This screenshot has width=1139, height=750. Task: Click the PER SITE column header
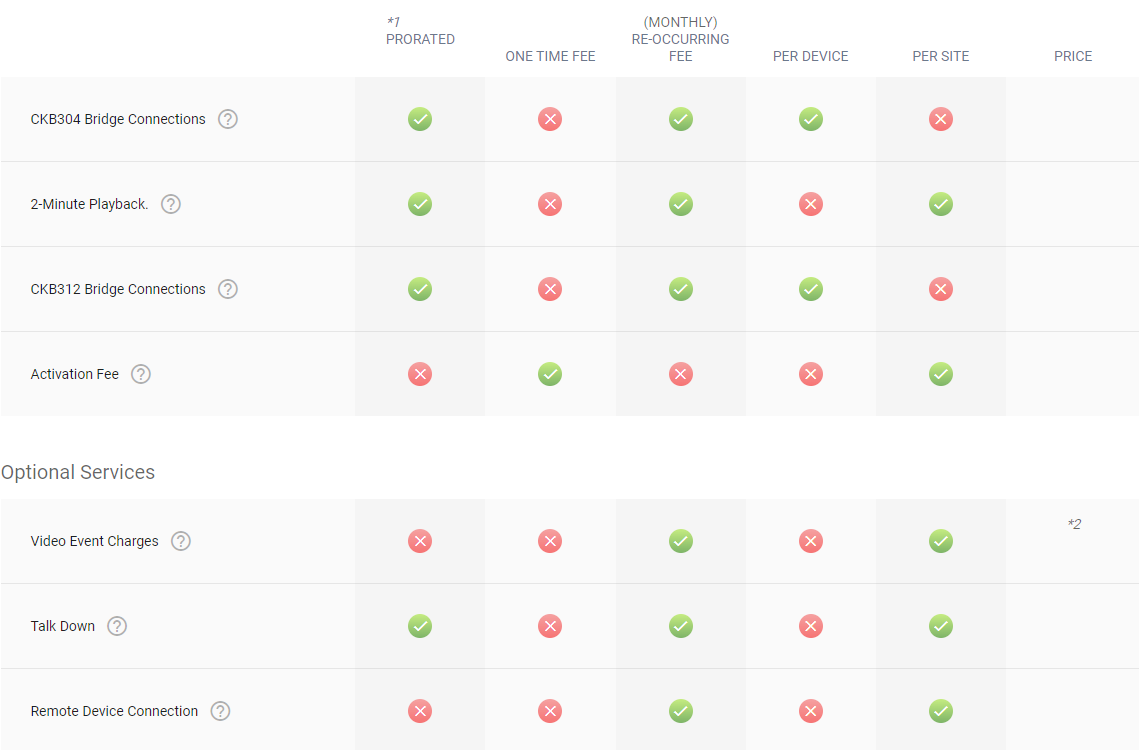tap(941, 57)
